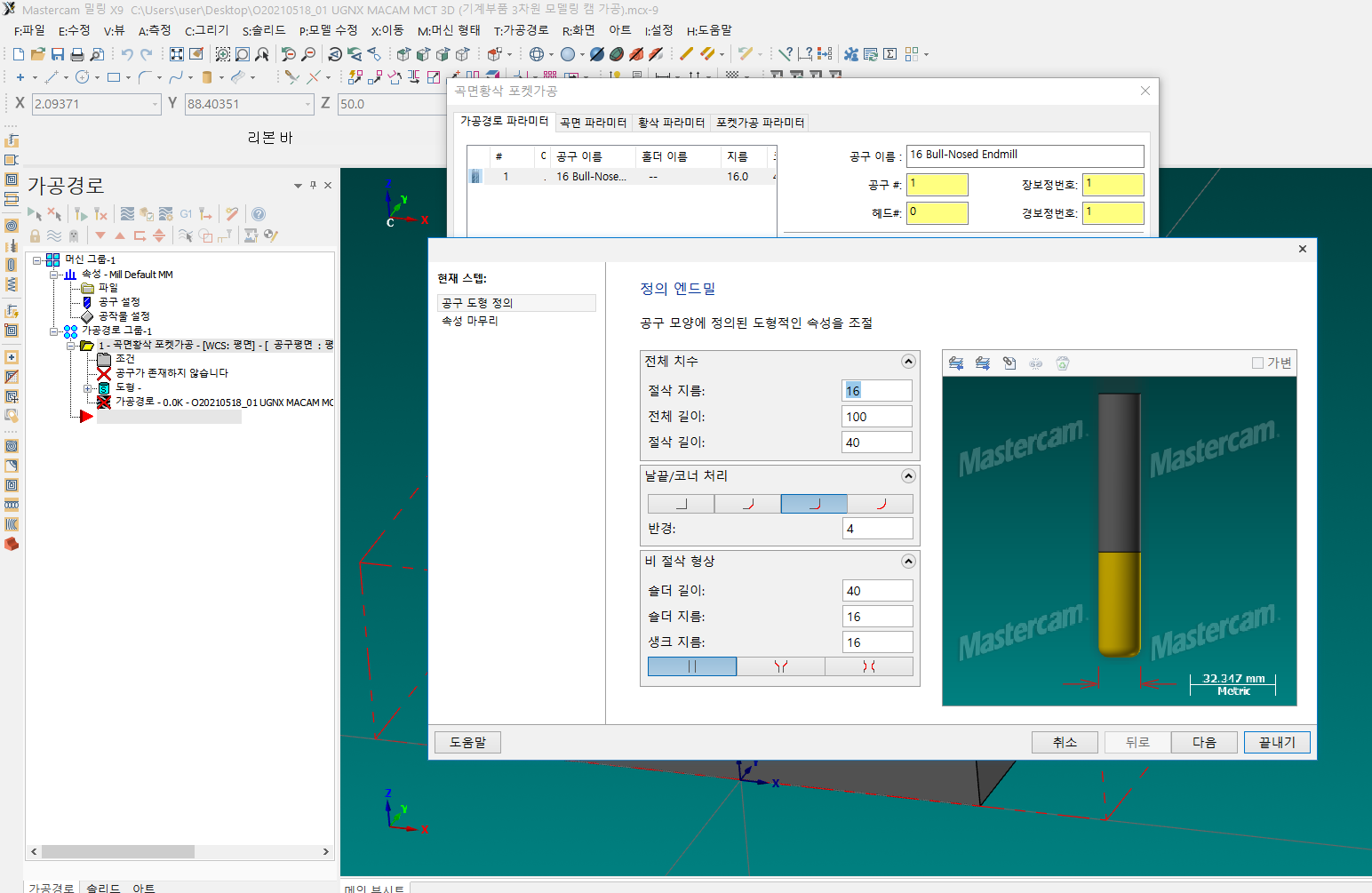Collapse the 속성 - Mill Default MM node
Screen dimensions: 1372x893
54,275
